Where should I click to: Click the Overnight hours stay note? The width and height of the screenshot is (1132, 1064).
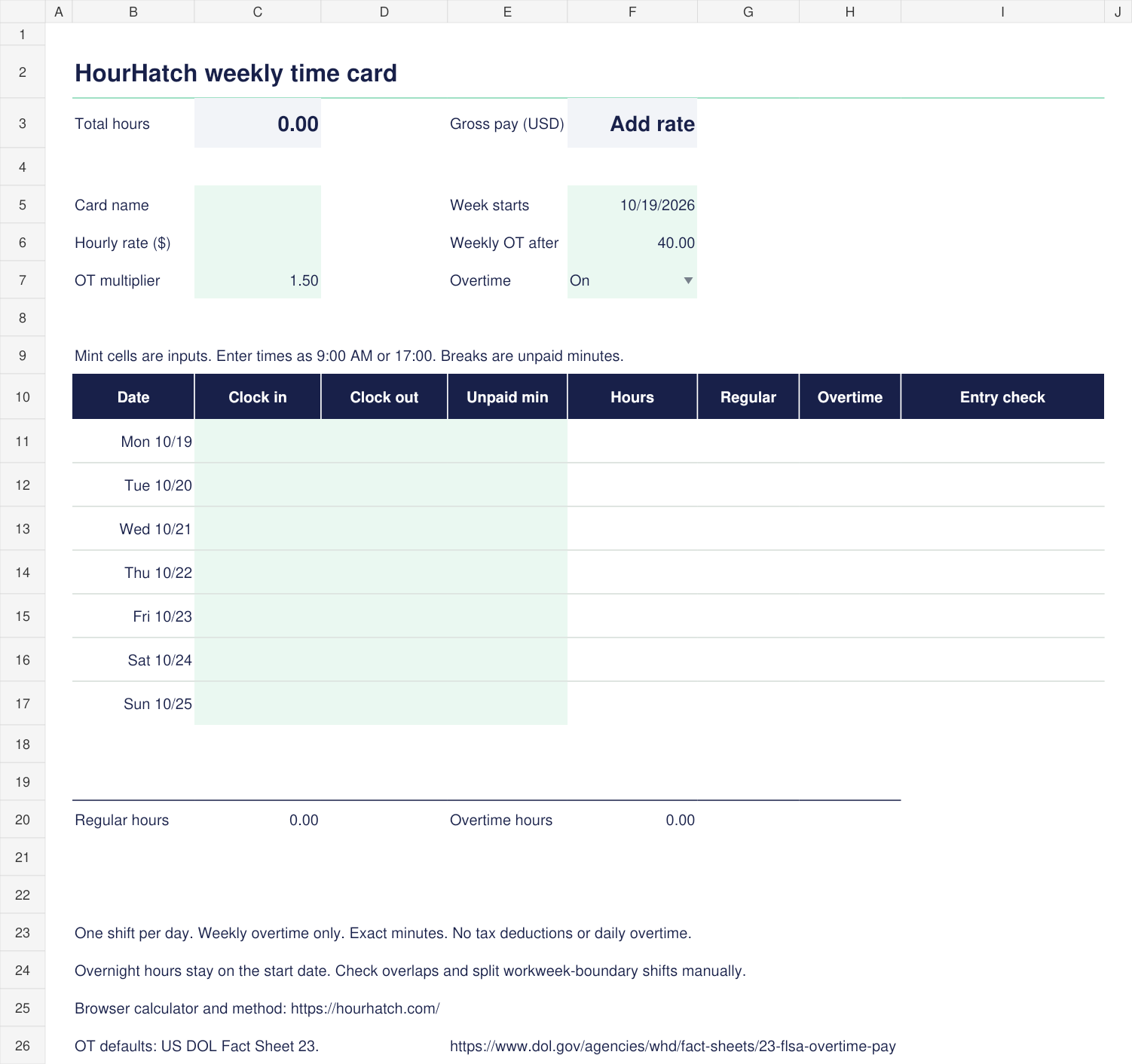(x=410, y=971)
